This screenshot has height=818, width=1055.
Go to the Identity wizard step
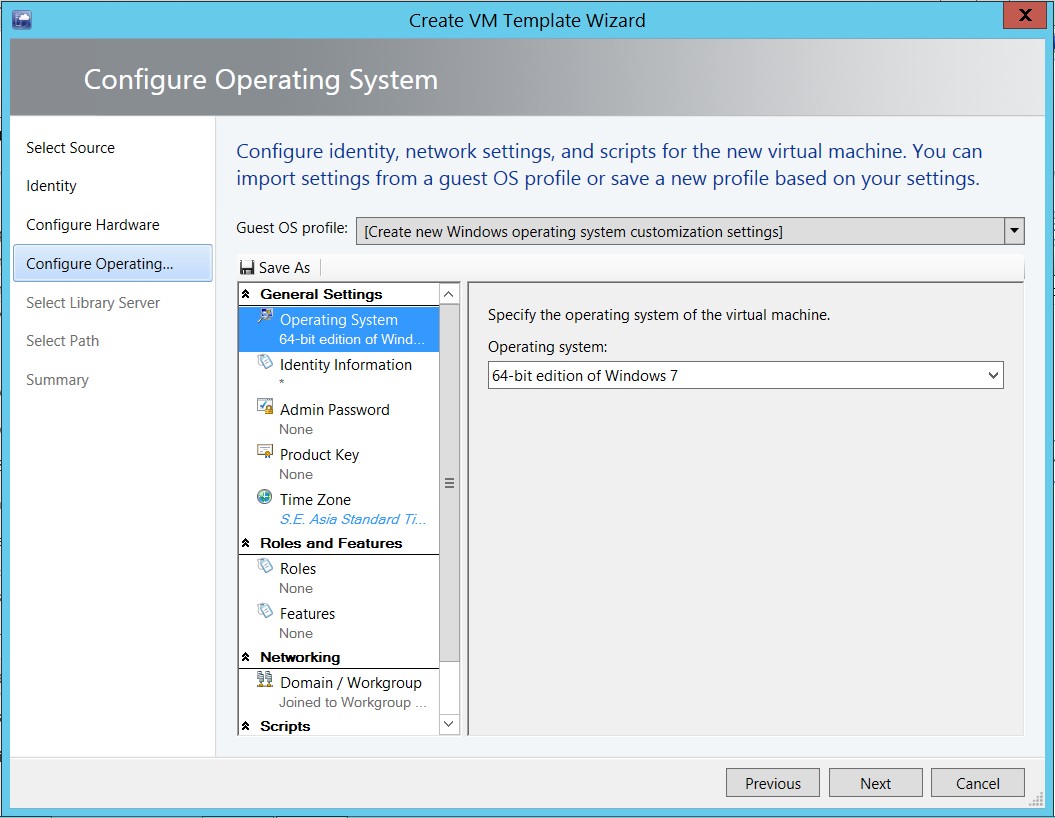point(51,186)
